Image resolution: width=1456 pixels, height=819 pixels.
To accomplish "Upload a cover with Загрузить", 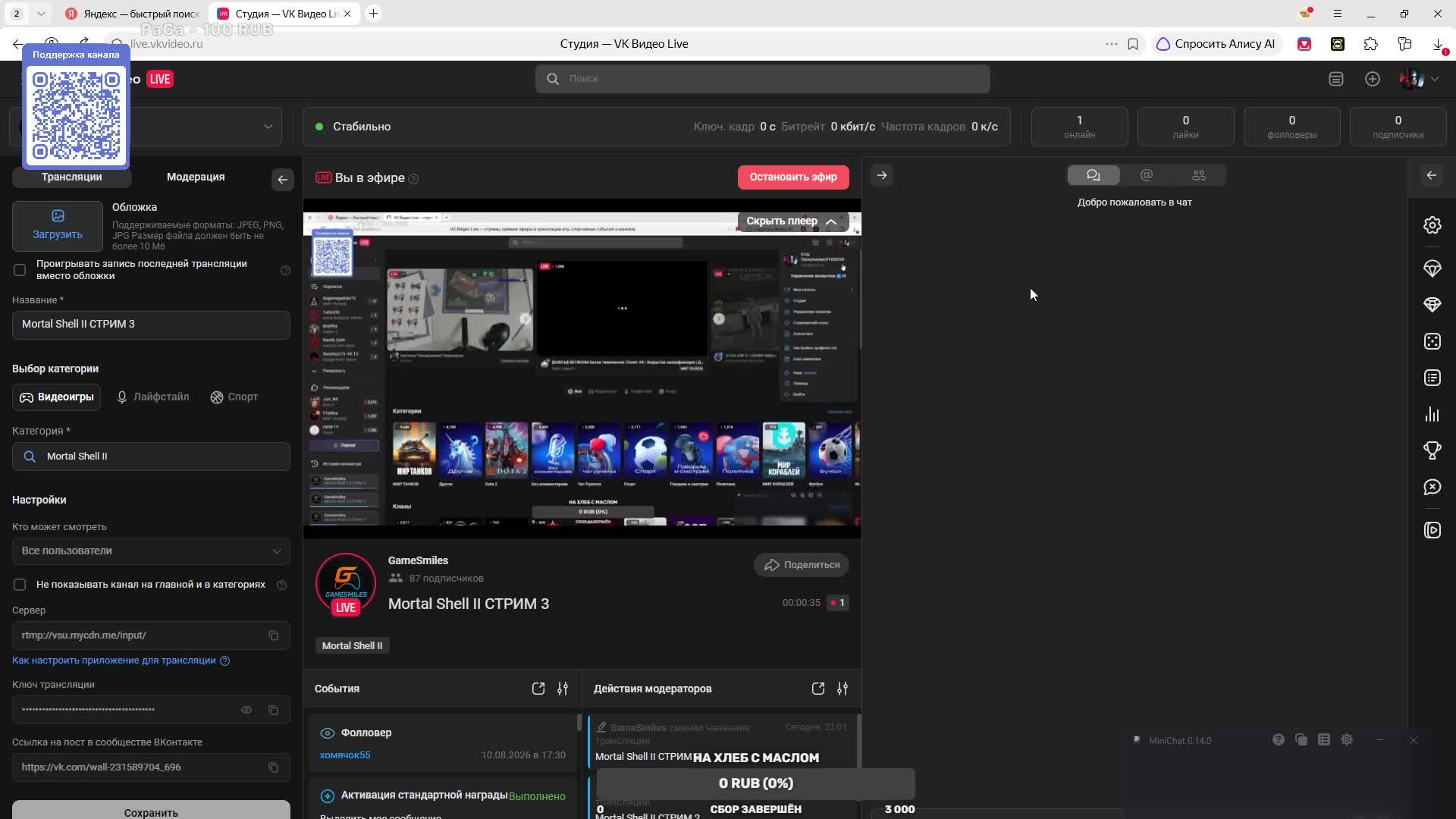I will coord(58,226).
